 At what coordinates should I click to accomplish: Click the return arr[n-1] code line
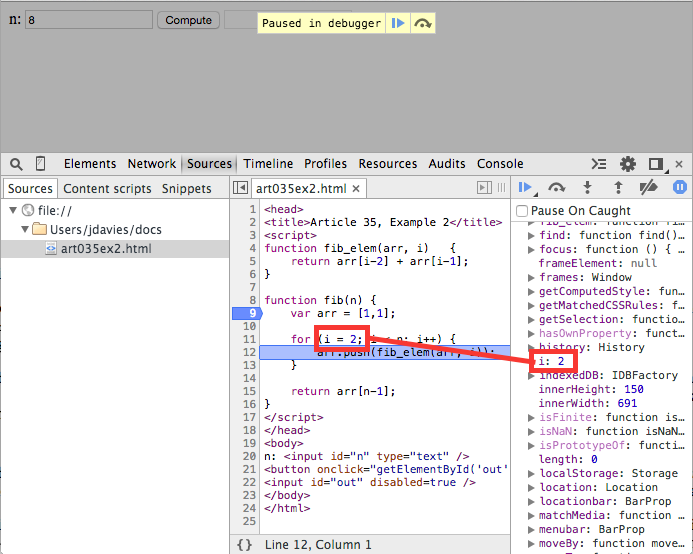pyautogui.click(x=343, y=391)
